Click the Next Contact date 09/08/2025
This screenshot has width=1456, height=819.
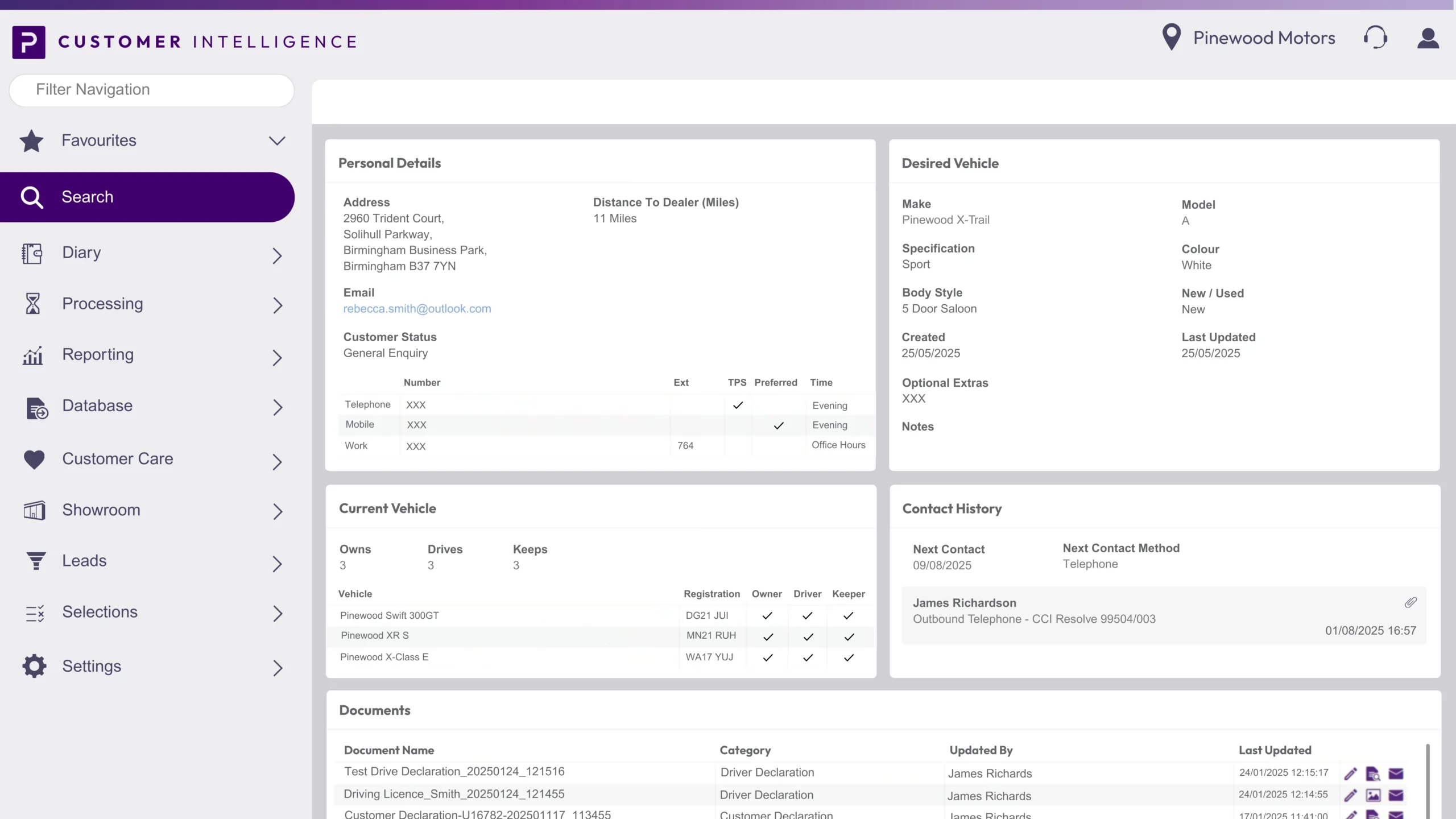point(942,566)
